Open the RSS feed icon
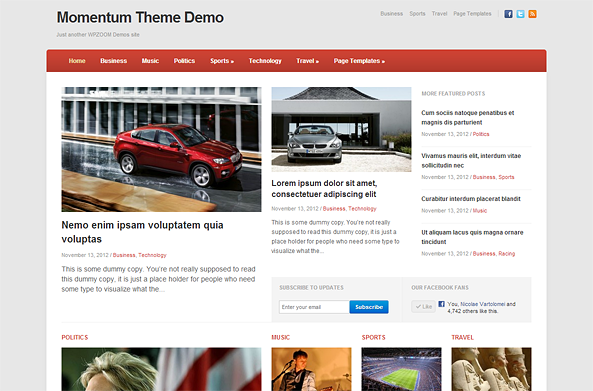 [532, 14]
